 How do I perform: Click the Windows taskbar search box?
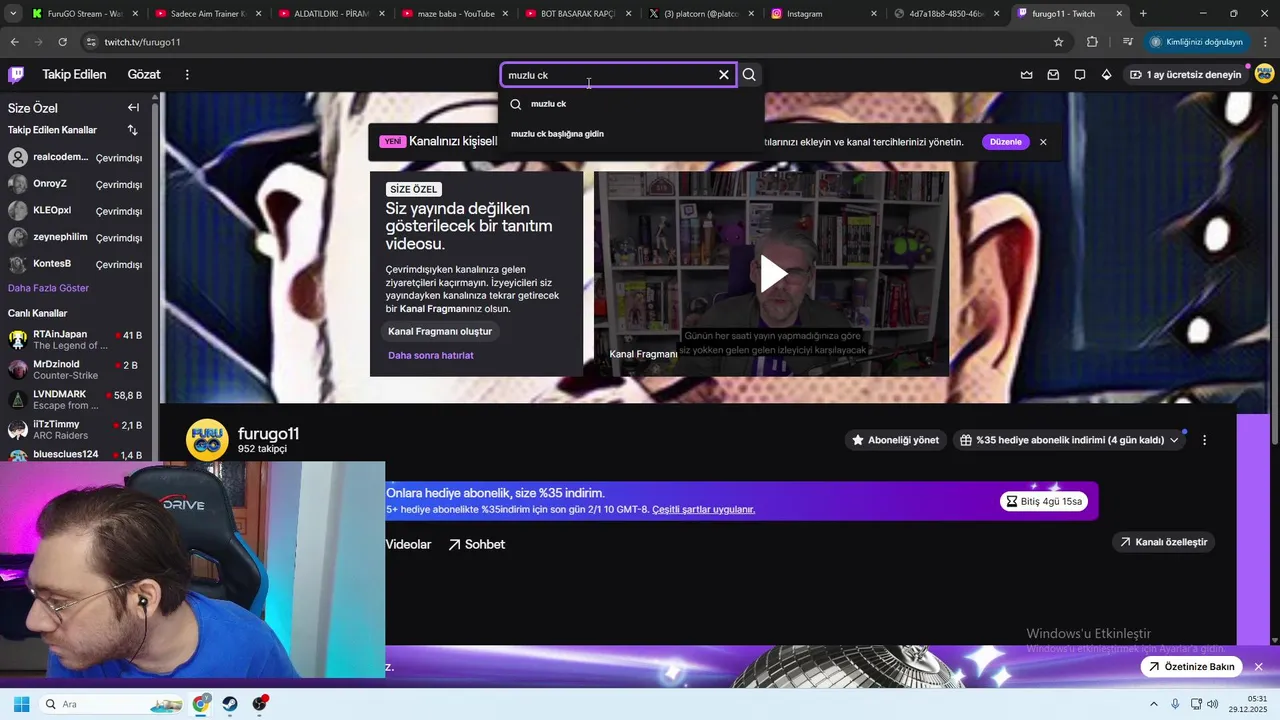pos(113,704)
